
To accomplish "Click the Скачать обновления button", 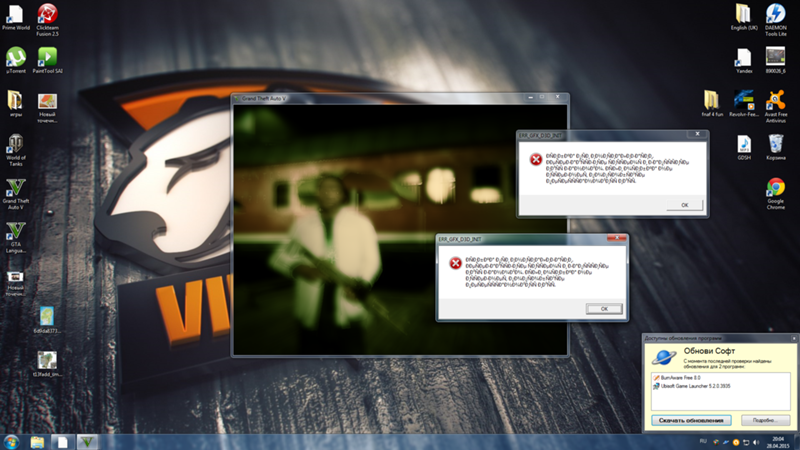I will (691, 420).
